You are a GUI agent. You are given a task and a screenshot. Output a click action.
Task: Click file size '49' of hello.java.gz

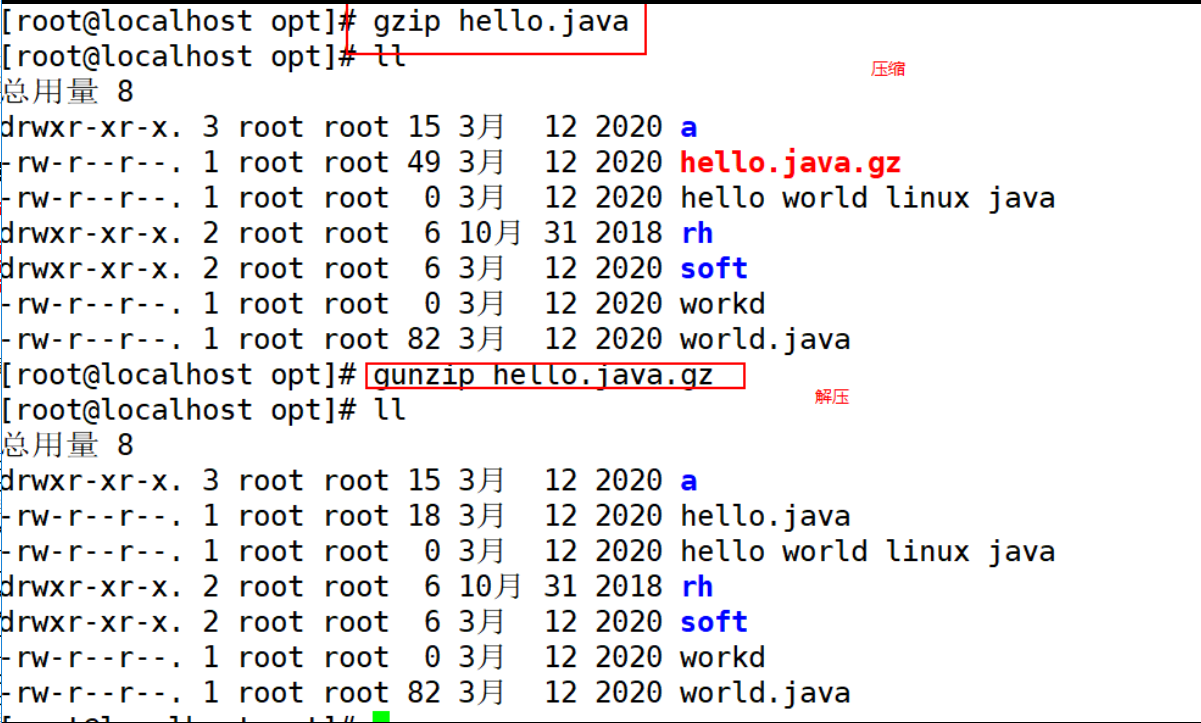tap(424, 162)
